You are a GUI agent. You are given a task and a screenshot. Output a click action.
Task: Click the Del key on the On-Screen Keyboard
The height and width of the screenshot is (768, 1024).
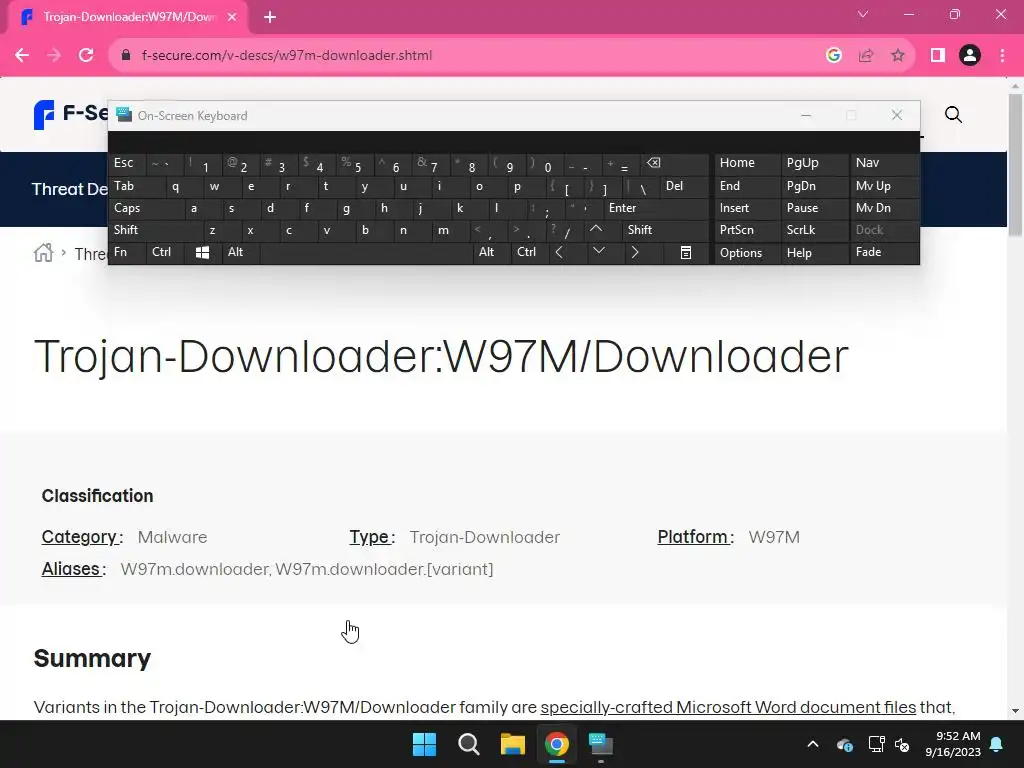pos(684,186)
